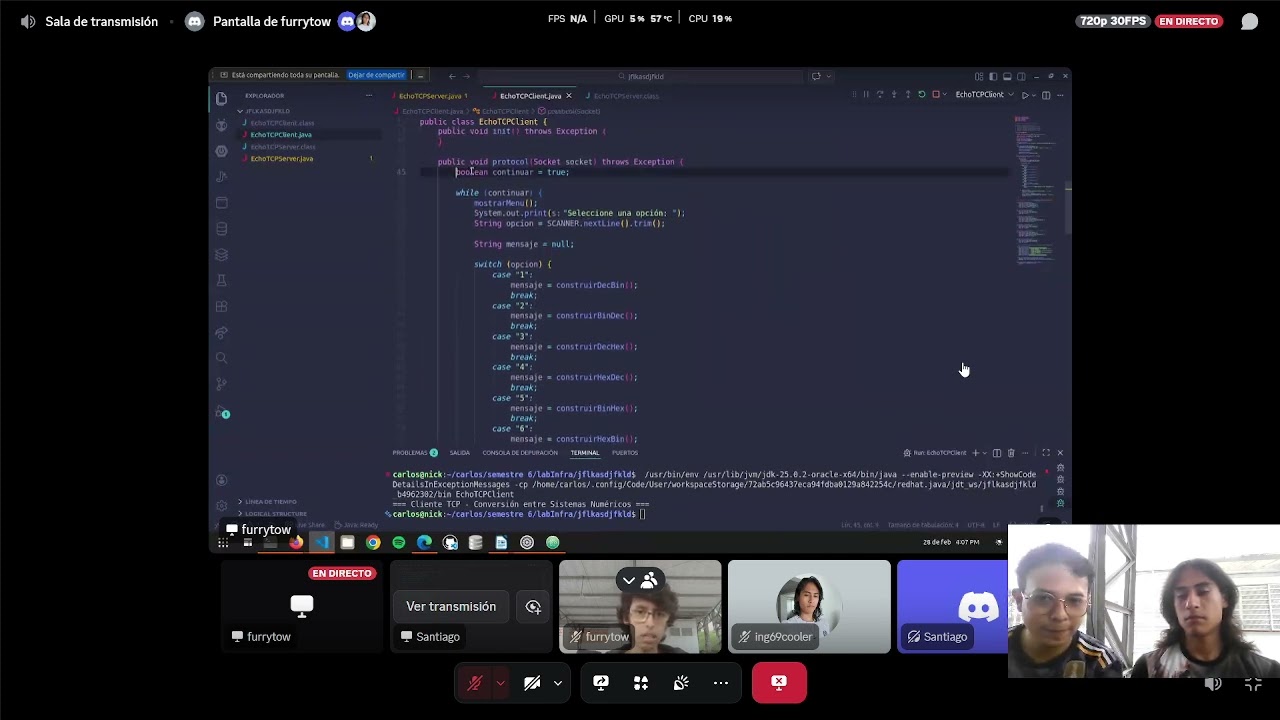The image size is (1280, 720).
Task: Click debug step over icon
Action: [880, 94]
